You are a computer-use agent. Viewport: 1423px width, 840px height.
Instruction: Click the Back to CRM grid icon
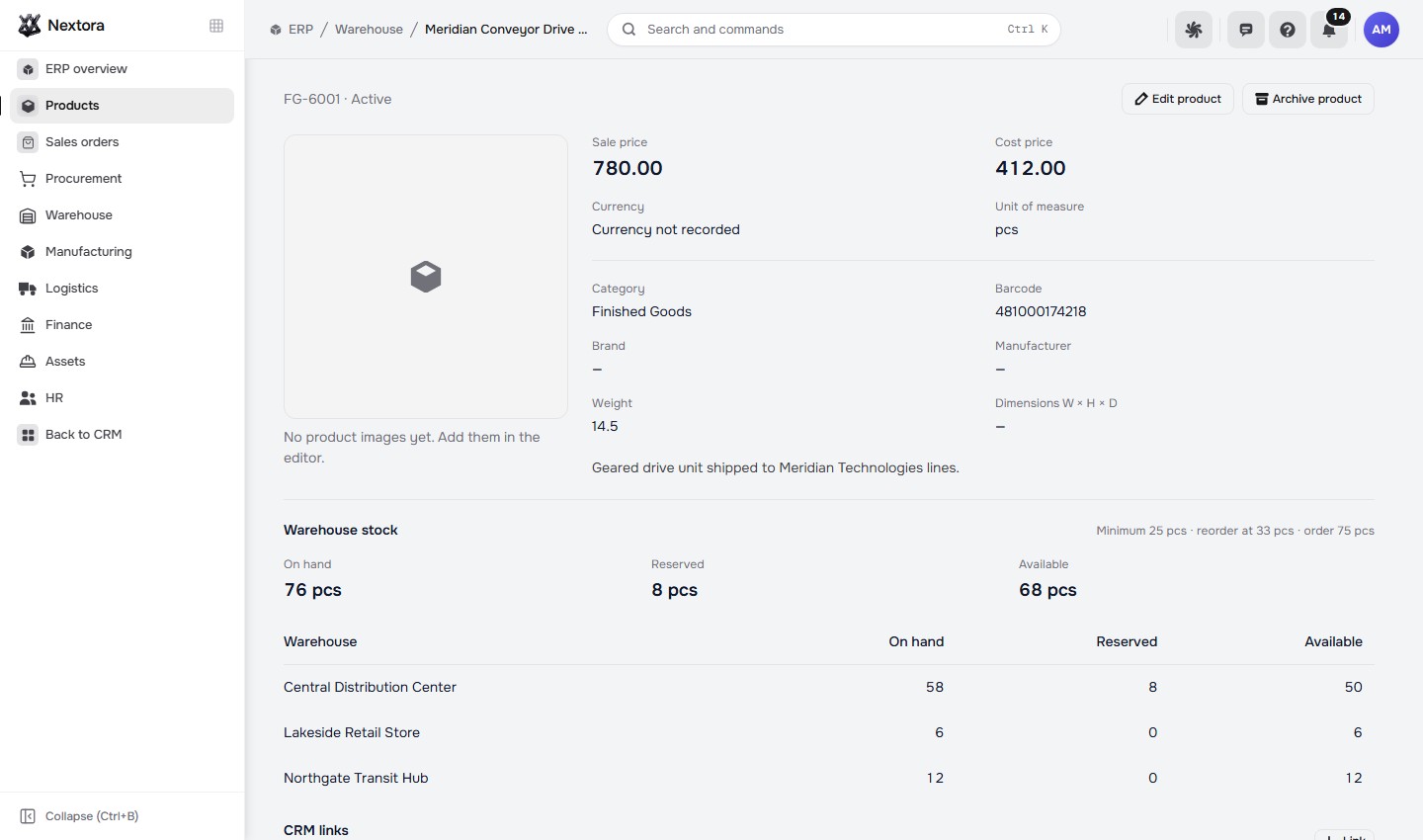[x=28, y=435]
